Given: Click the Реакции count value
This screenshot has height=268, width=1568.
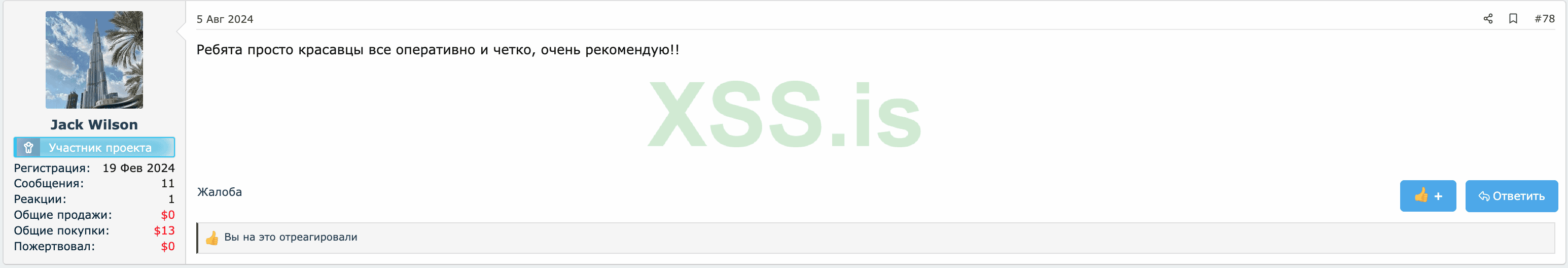Looking at the screenshot, I should pos(171,199).
